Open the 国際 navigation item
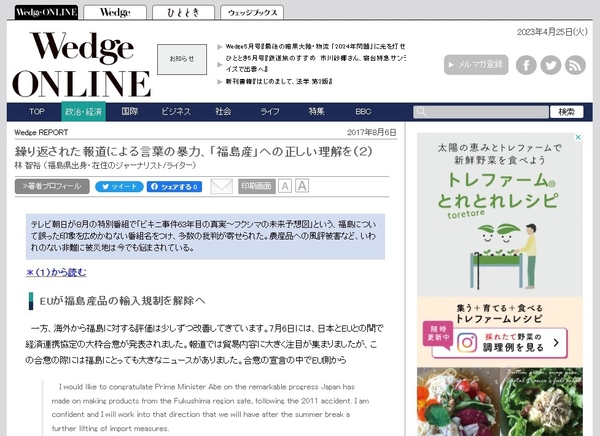Screen dimensions: 600x436 [130, 111]
